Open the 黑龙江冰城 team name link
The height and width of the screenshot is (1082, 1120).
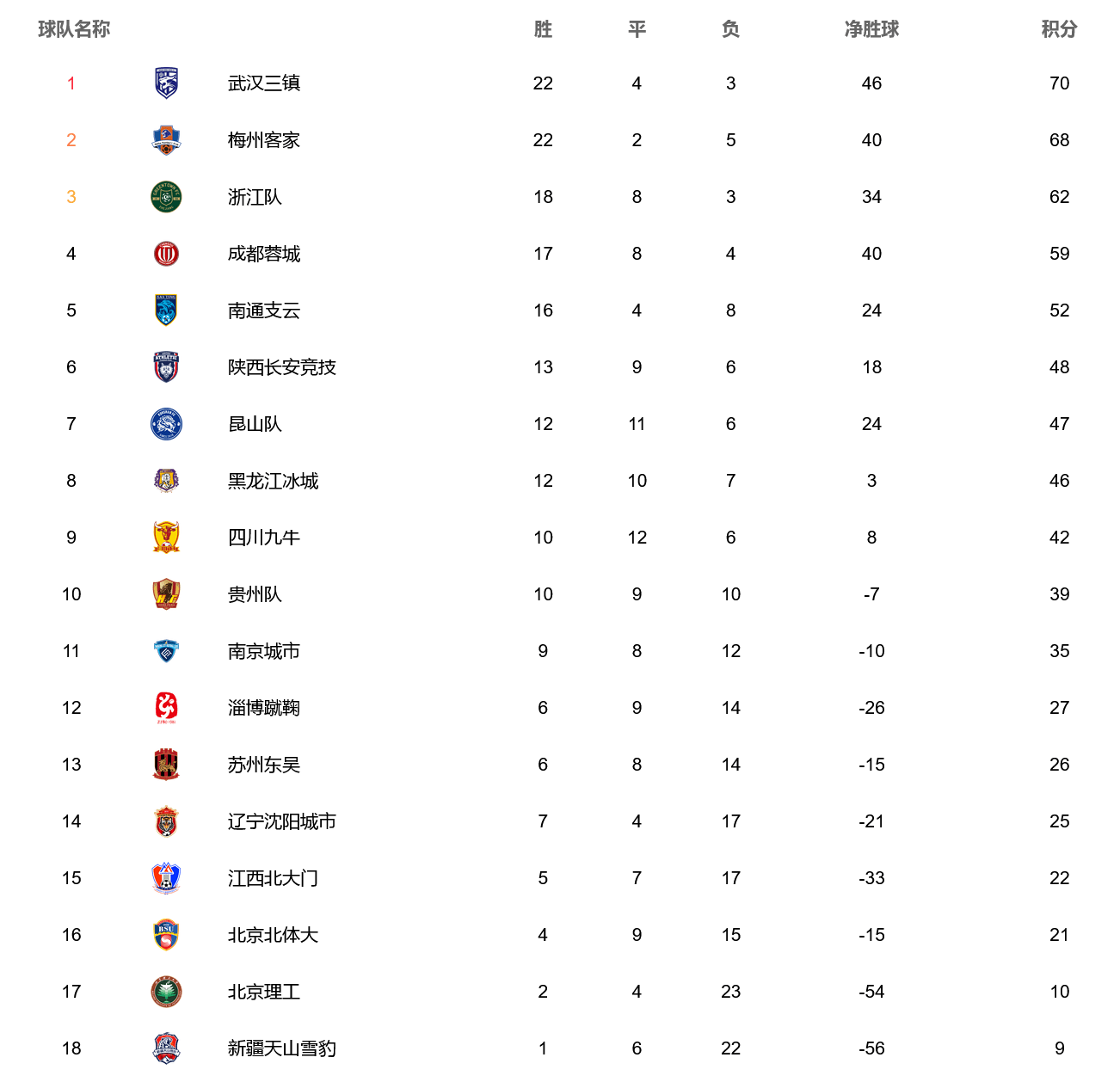coord(273,481)
